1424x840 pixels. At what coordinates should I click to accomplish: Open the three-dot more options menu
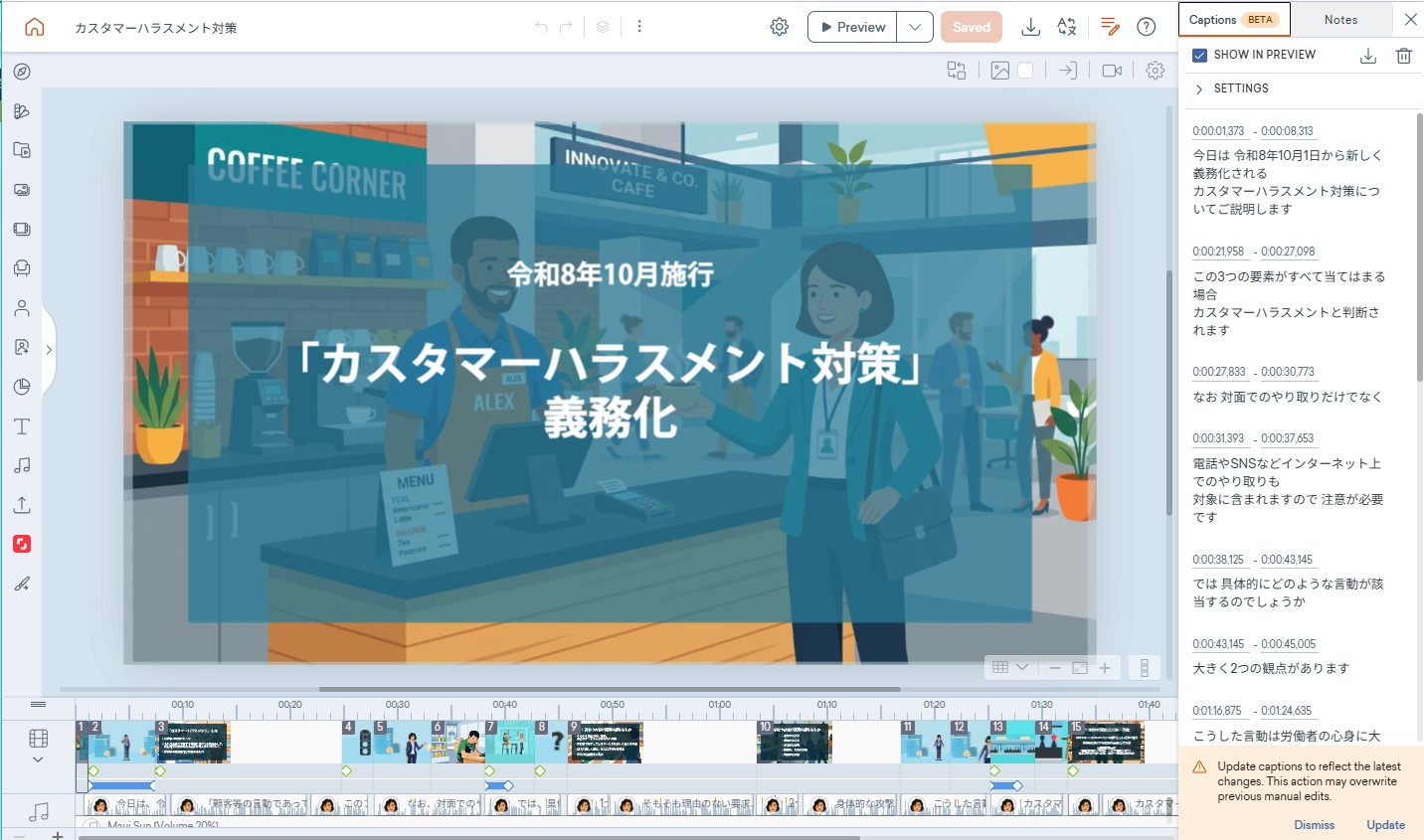639,27
